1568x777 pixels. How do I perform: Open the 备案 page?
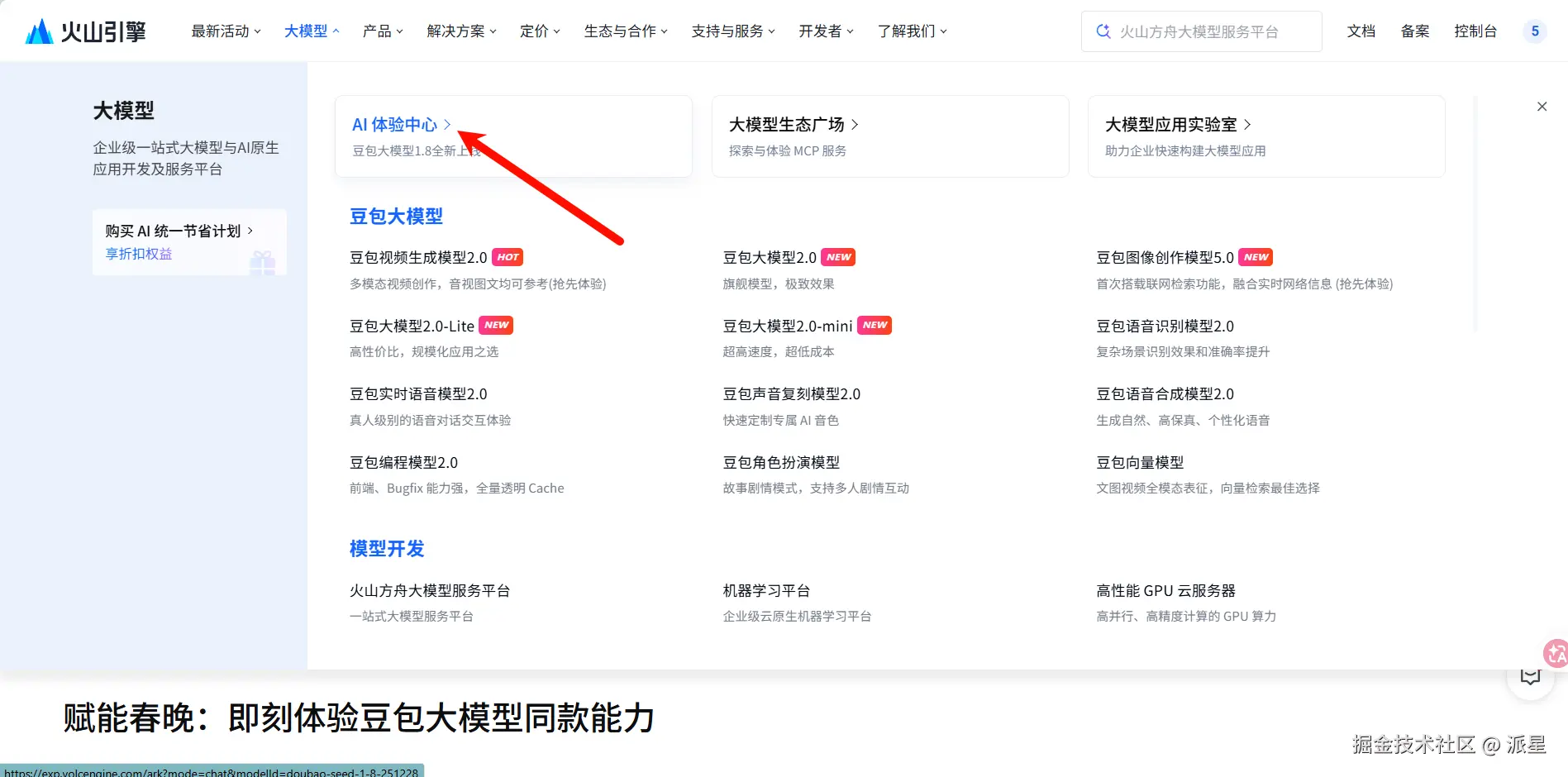pyautogui.click(x=1415, y=31)
